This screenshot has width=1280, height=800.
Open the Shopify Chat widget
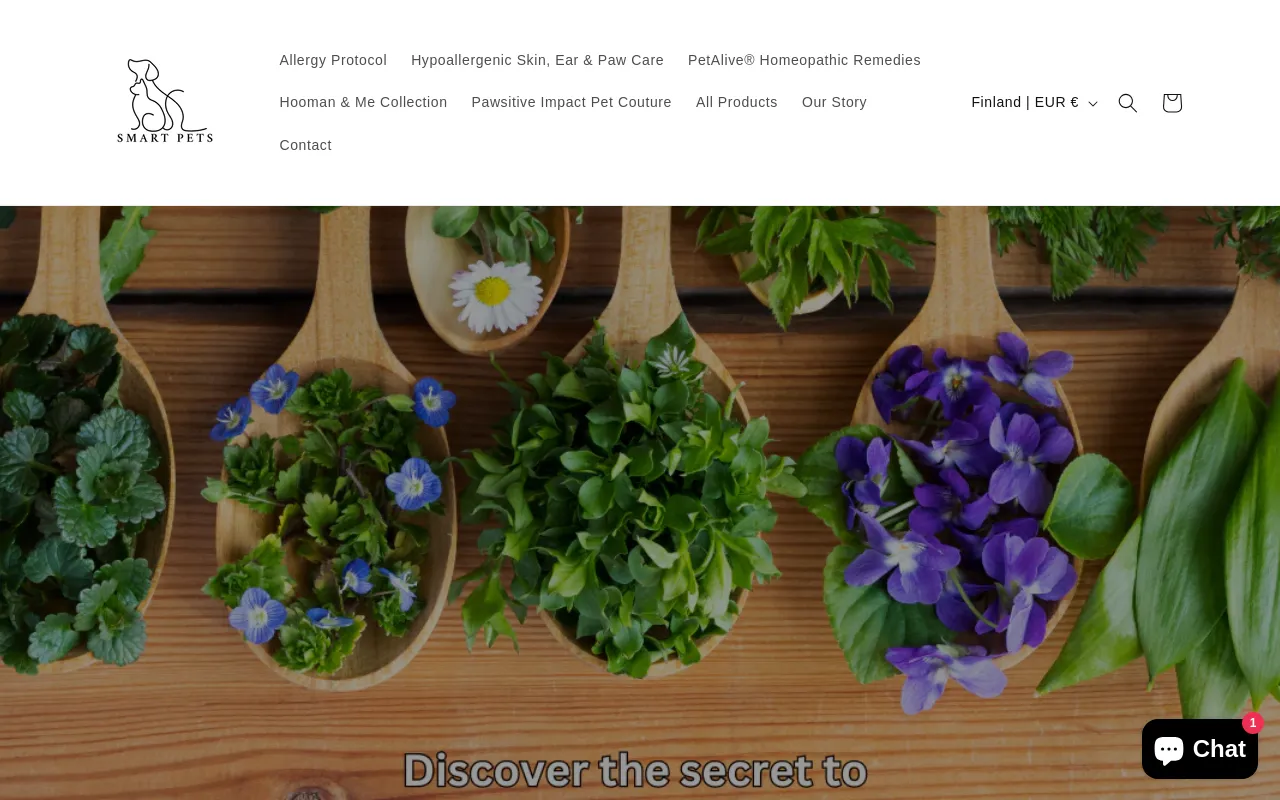coord(1200,749)
